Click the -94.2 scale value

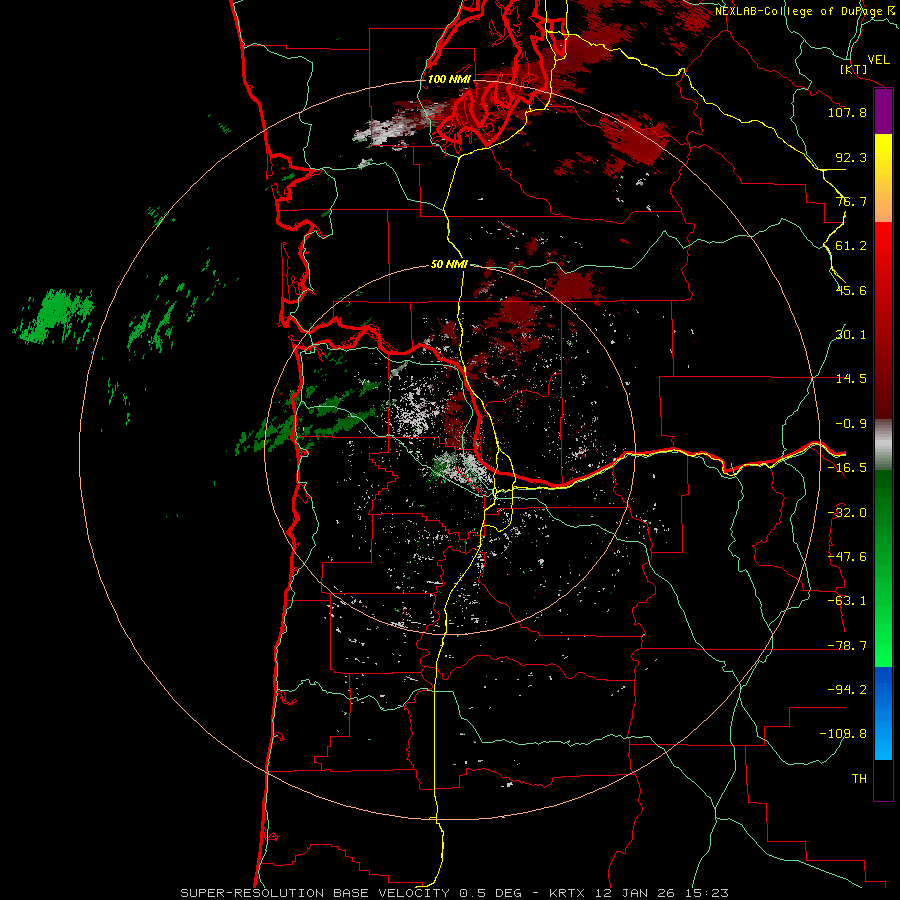847,690
